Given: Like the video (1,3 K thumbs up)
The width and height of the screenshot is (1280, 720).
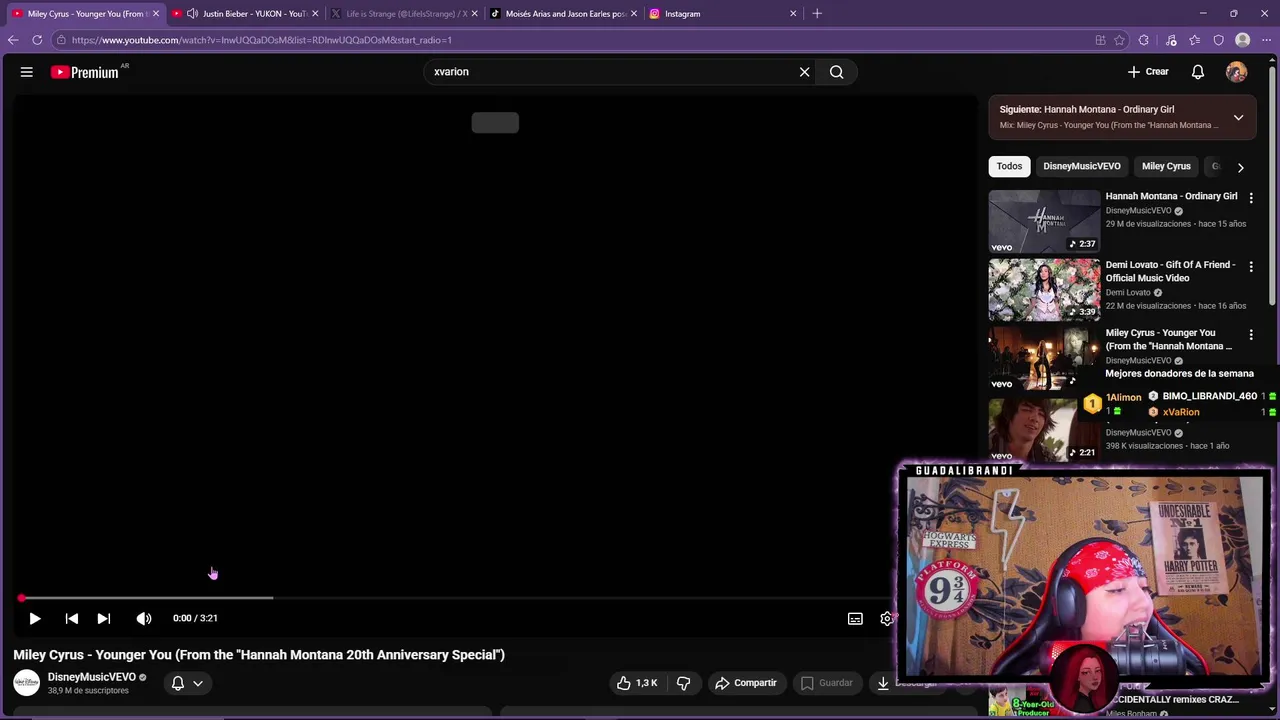Looking at the screenshot, I should coord(637,683).
